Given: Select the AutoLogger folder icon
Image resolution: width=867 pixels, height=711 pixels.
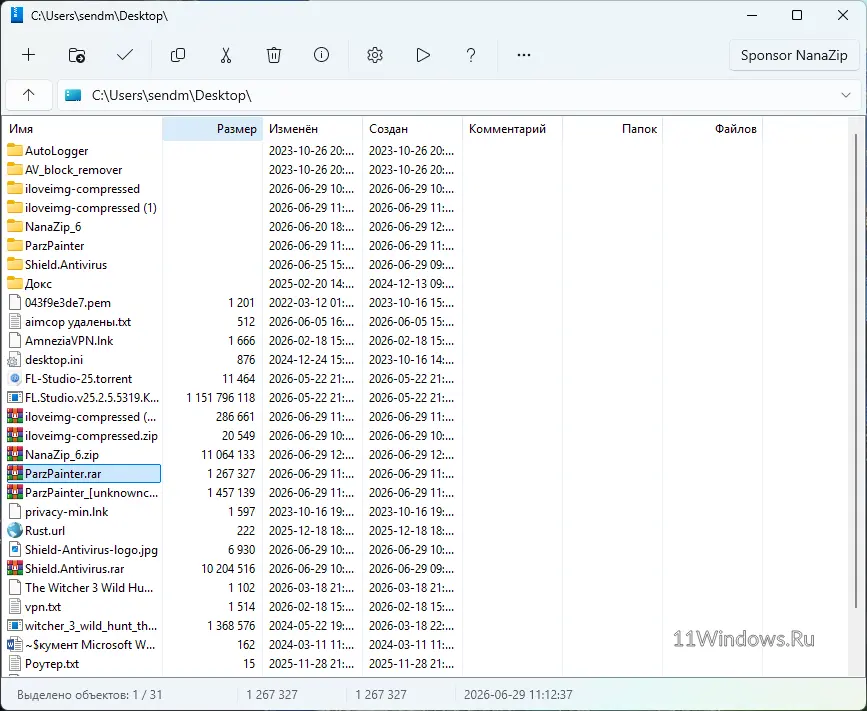Looking at the screenshot, I should pos(14,150).
